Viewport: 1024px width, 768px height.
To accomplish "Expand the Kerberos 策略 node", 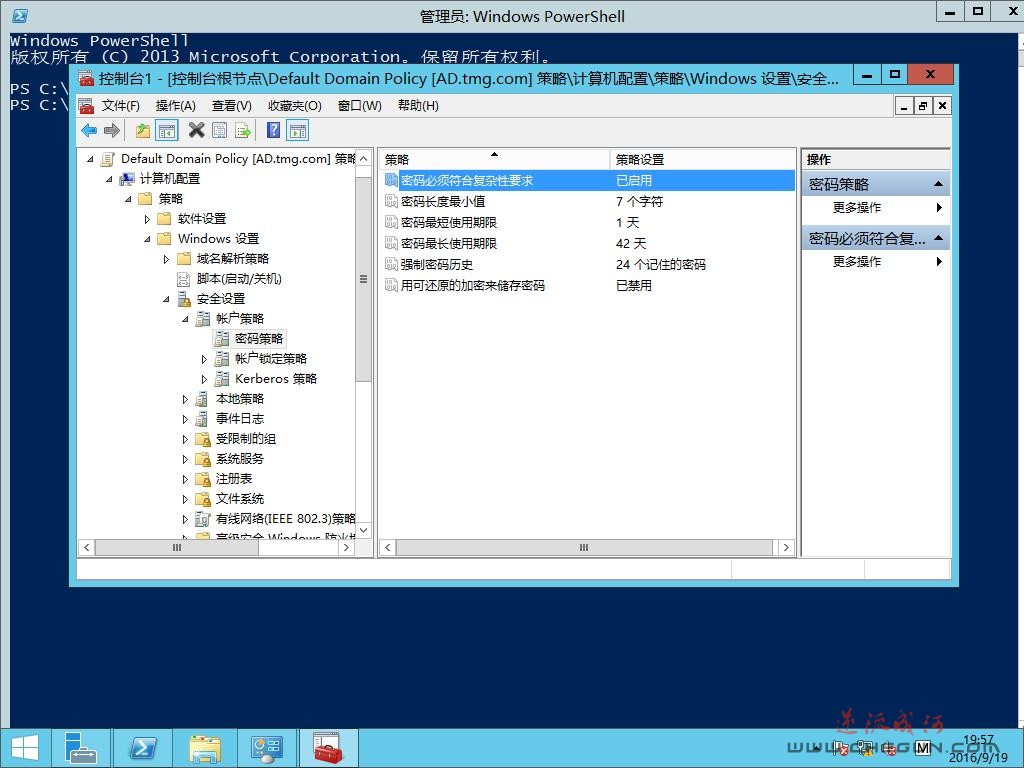I will [x=204, y=379].
